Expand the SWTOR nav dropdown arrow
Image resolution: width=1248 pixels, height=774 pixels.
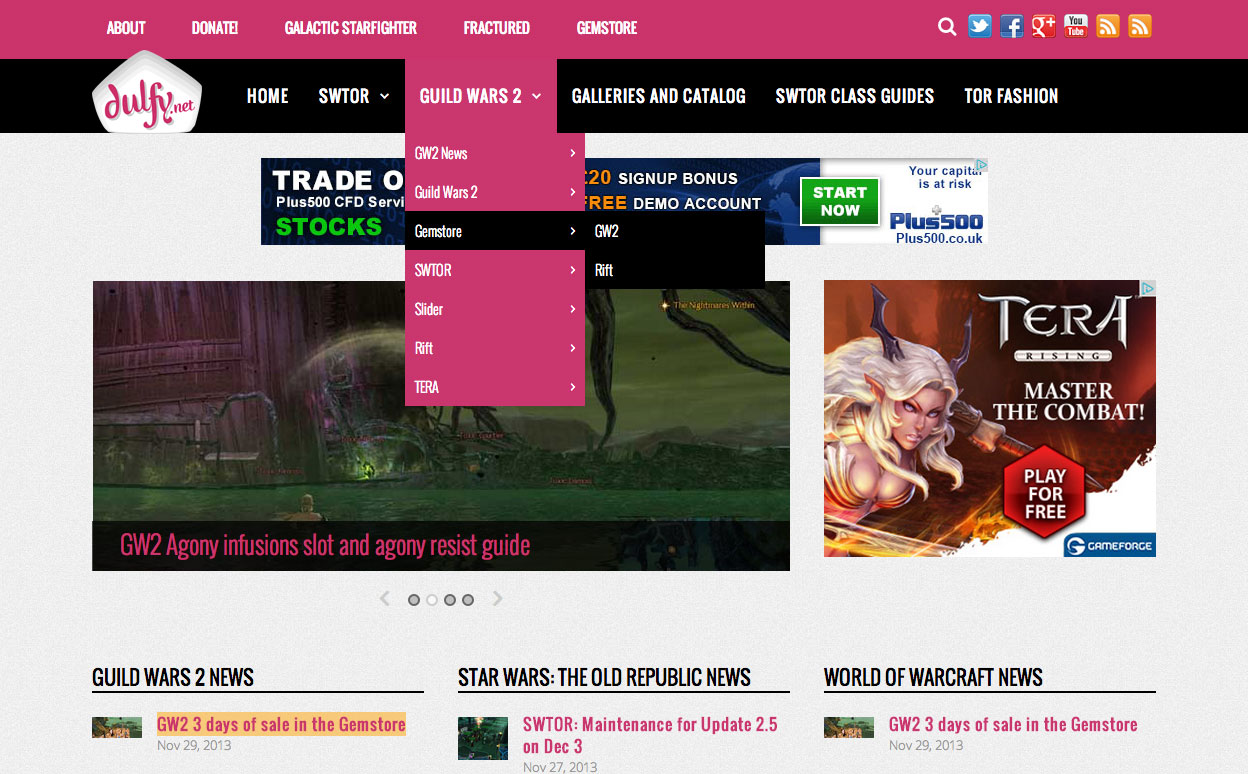tap(385, 96)
